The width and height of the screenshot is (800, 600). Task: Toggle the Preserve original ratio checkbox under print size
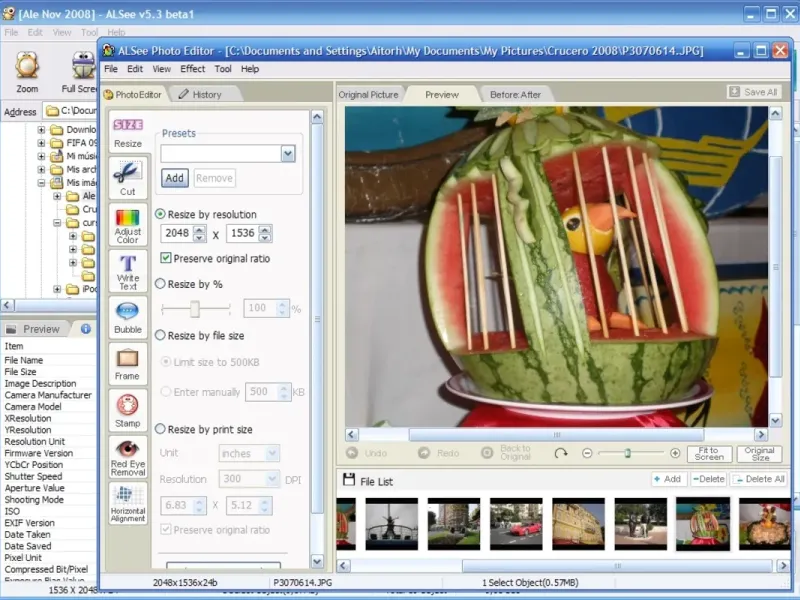[x=166, y=530]
